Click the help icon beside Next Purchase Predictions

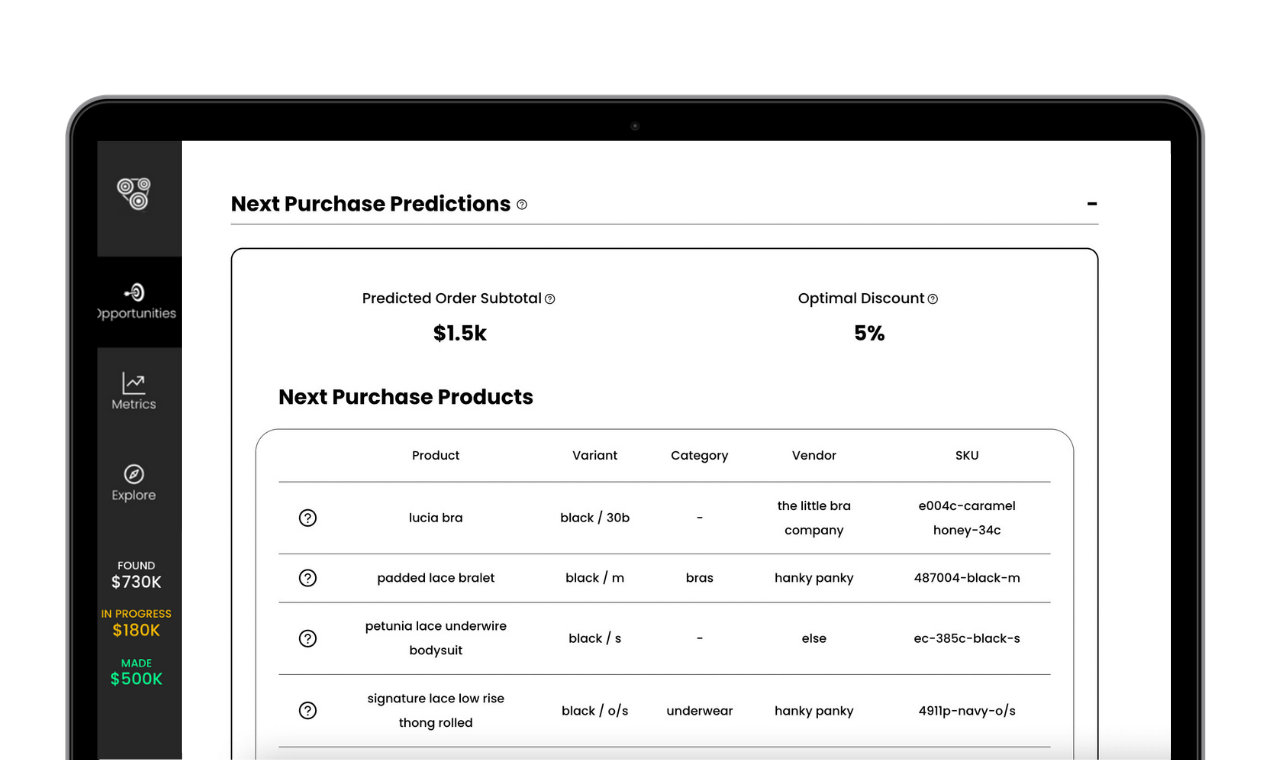pos(522,205)
